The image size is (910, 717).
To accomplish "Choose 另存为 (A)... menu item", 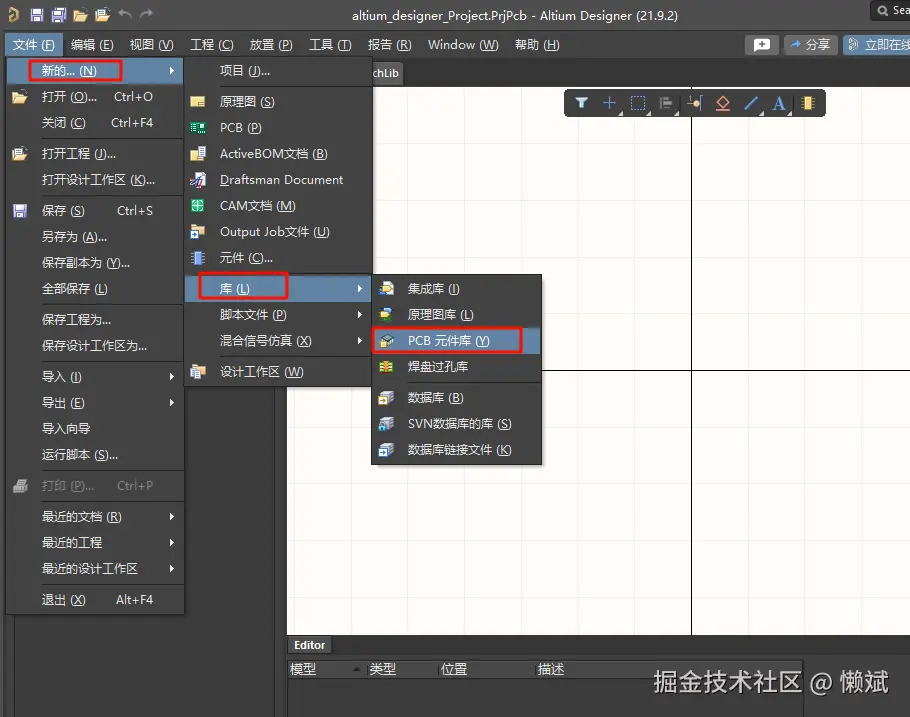I will pyautogui.click(x=95, y=237).
